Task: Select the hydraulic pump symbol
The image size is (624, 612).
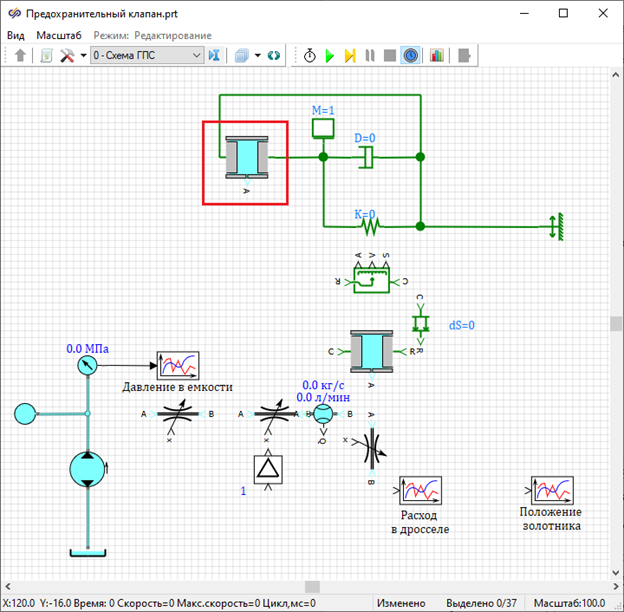Action: (88, 470)
